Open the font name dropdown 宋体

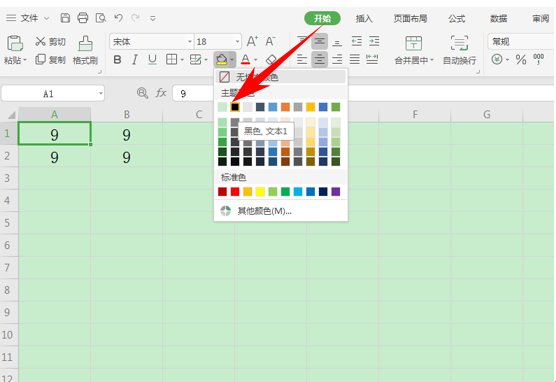tap(151, 41)
